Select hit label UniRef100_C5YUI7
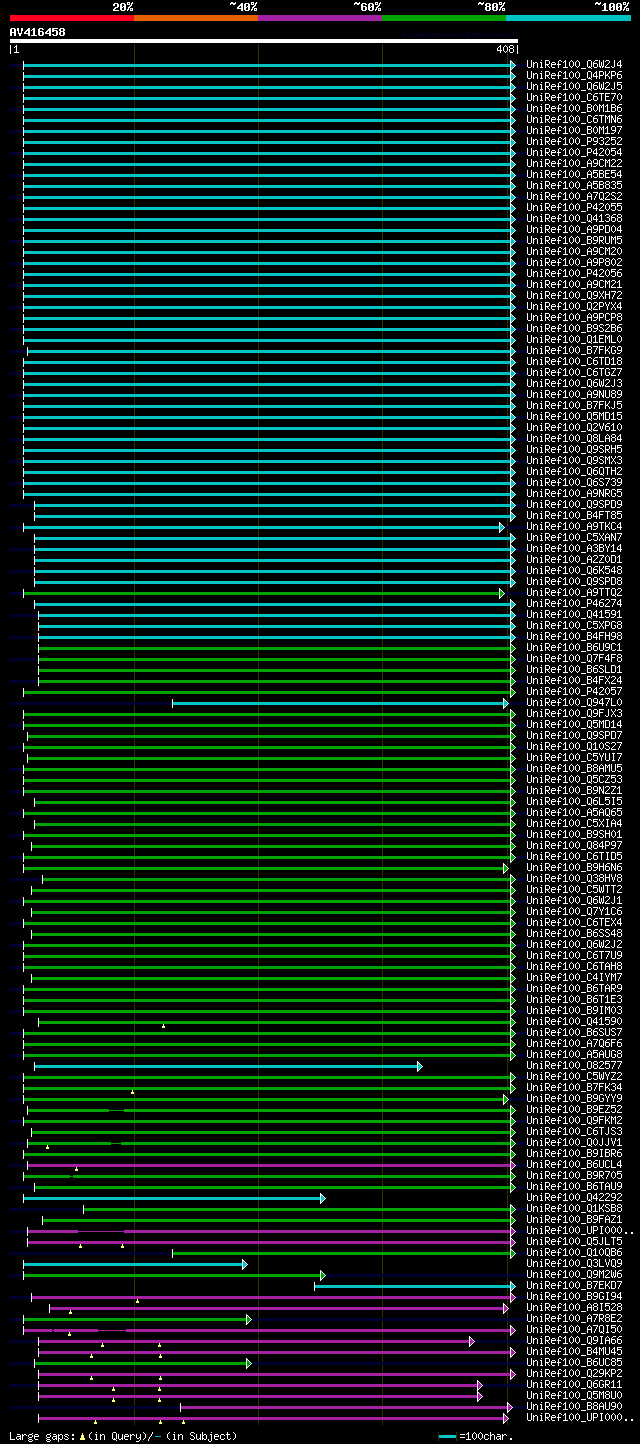 point(574,758)
